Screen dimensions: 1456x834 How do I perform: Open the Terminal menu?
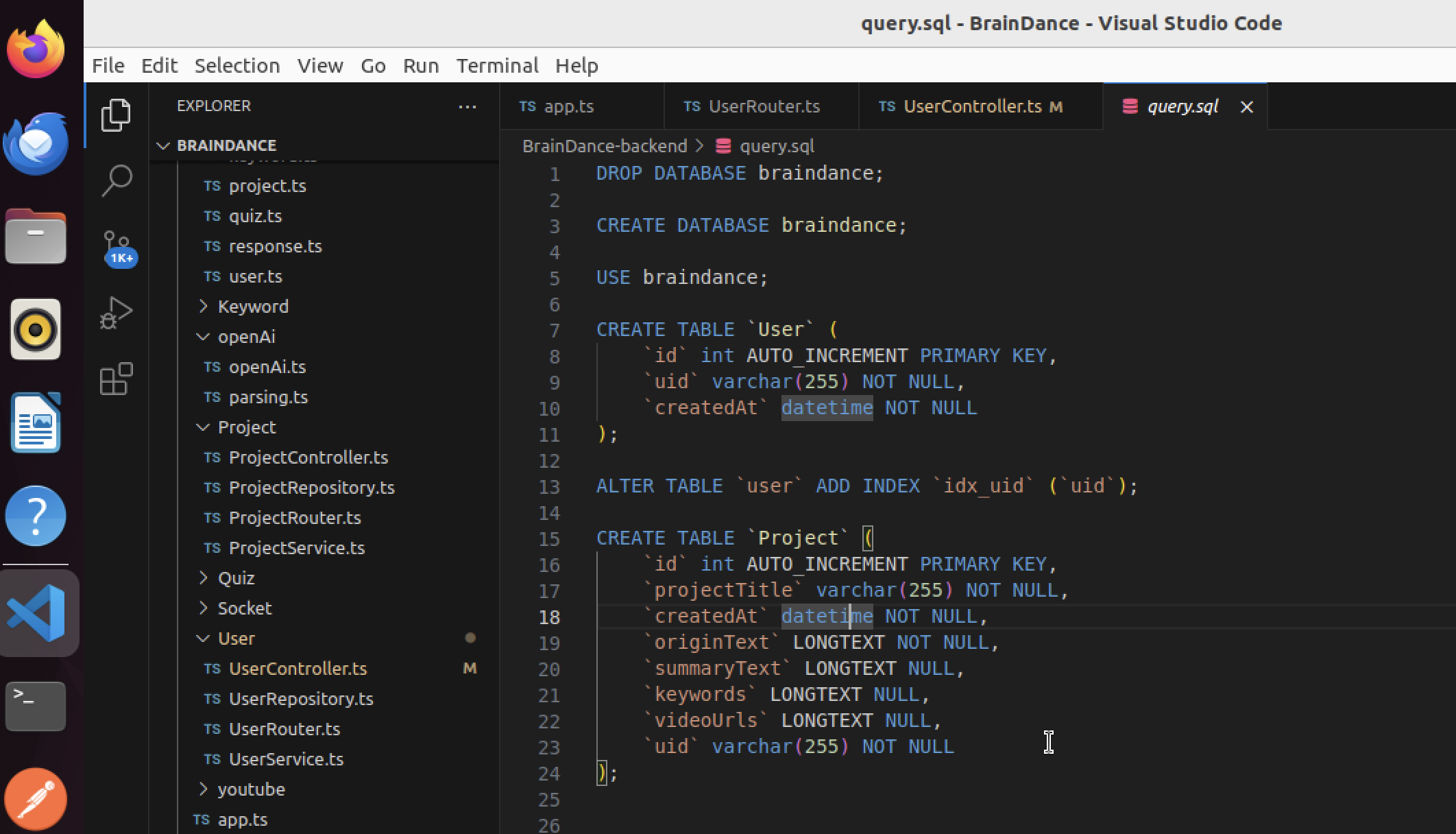498,66
